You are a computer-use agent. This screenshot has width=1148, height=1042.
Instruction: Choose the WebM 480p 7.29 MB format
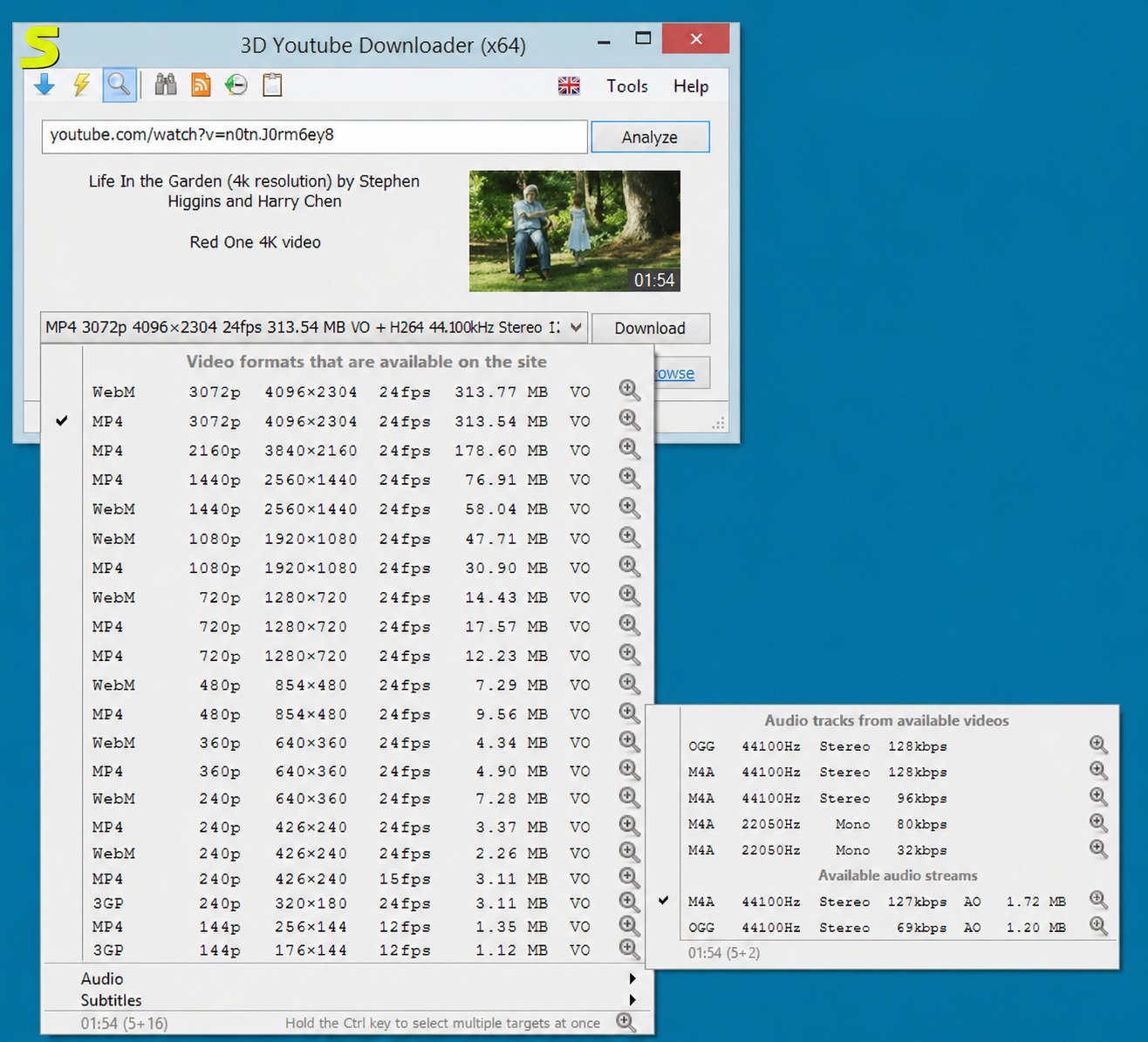[x=347, y=685]
